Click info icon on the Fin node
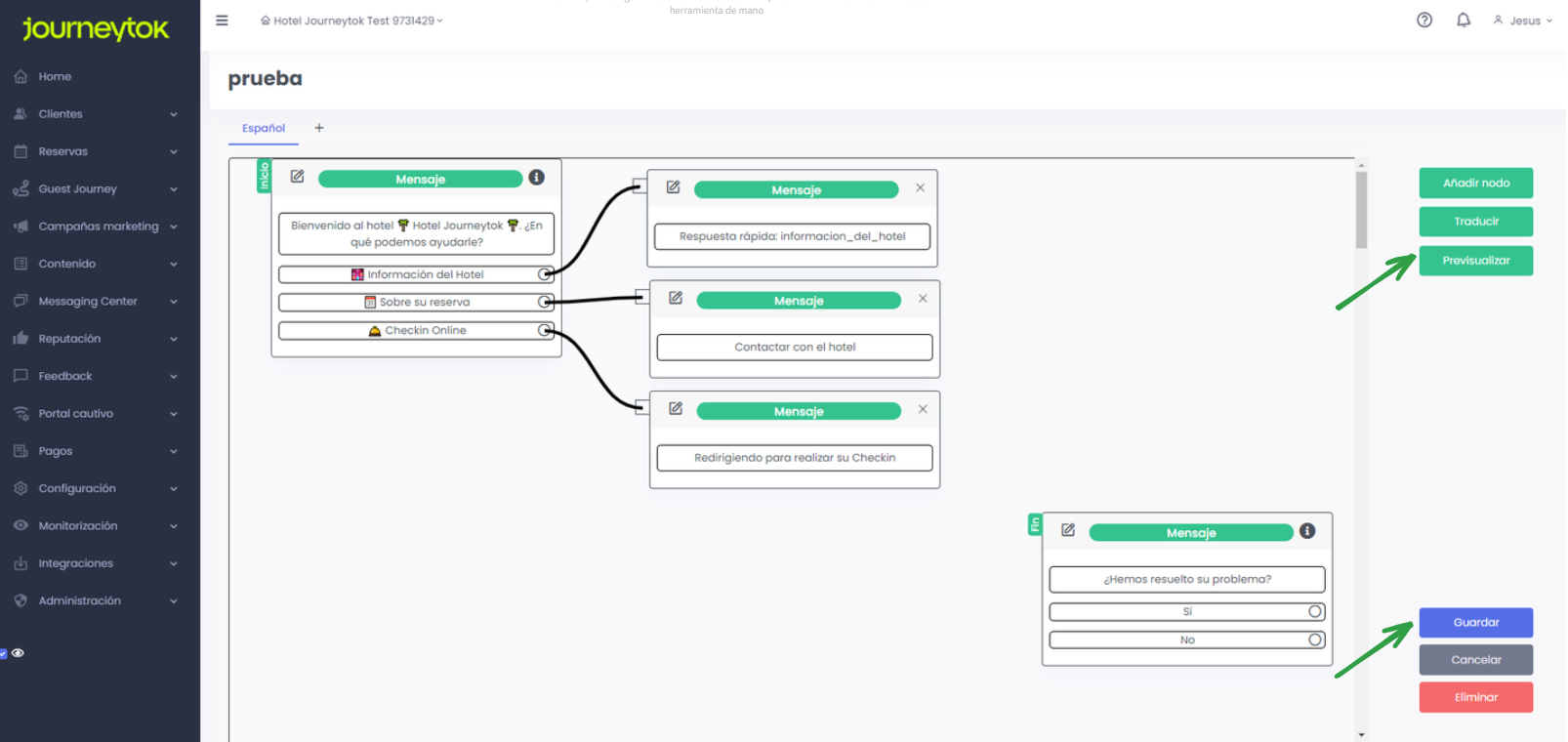 (1307, 531)
